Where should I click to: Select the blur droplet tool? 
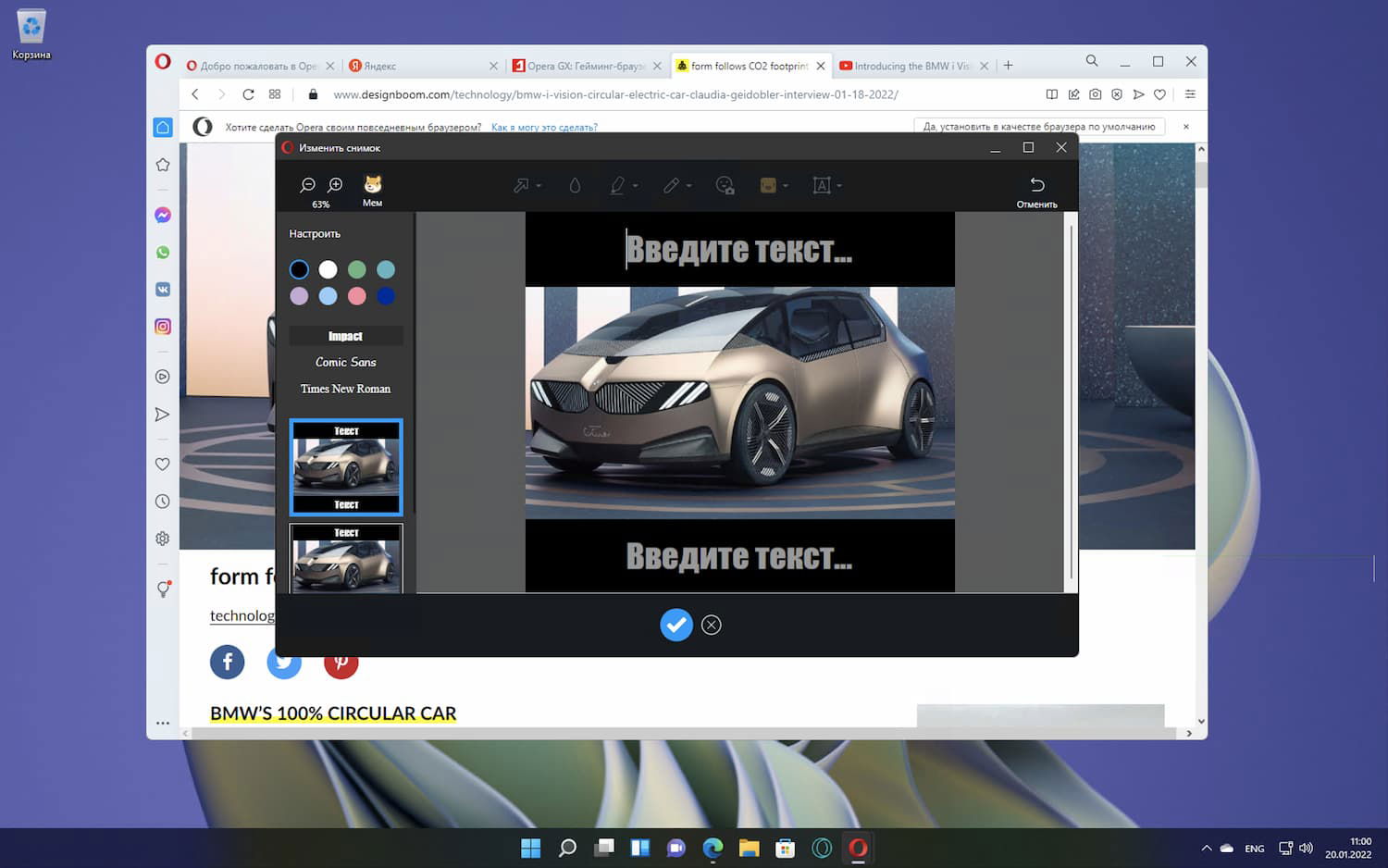click(575, 186)
